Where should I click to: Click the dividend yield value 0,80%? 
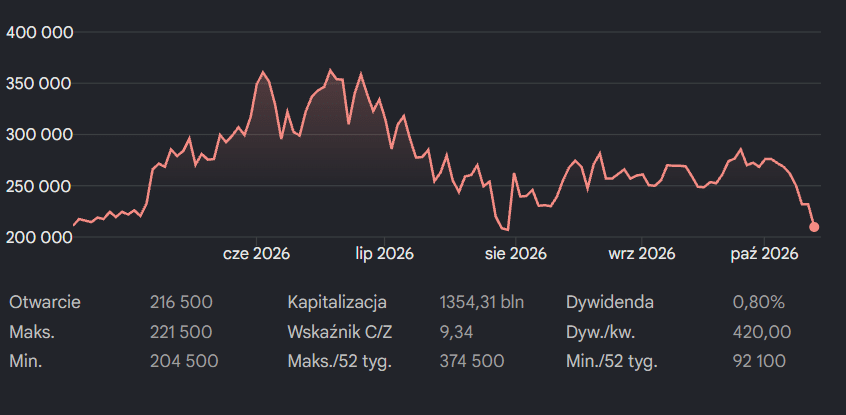coord(759,302)
